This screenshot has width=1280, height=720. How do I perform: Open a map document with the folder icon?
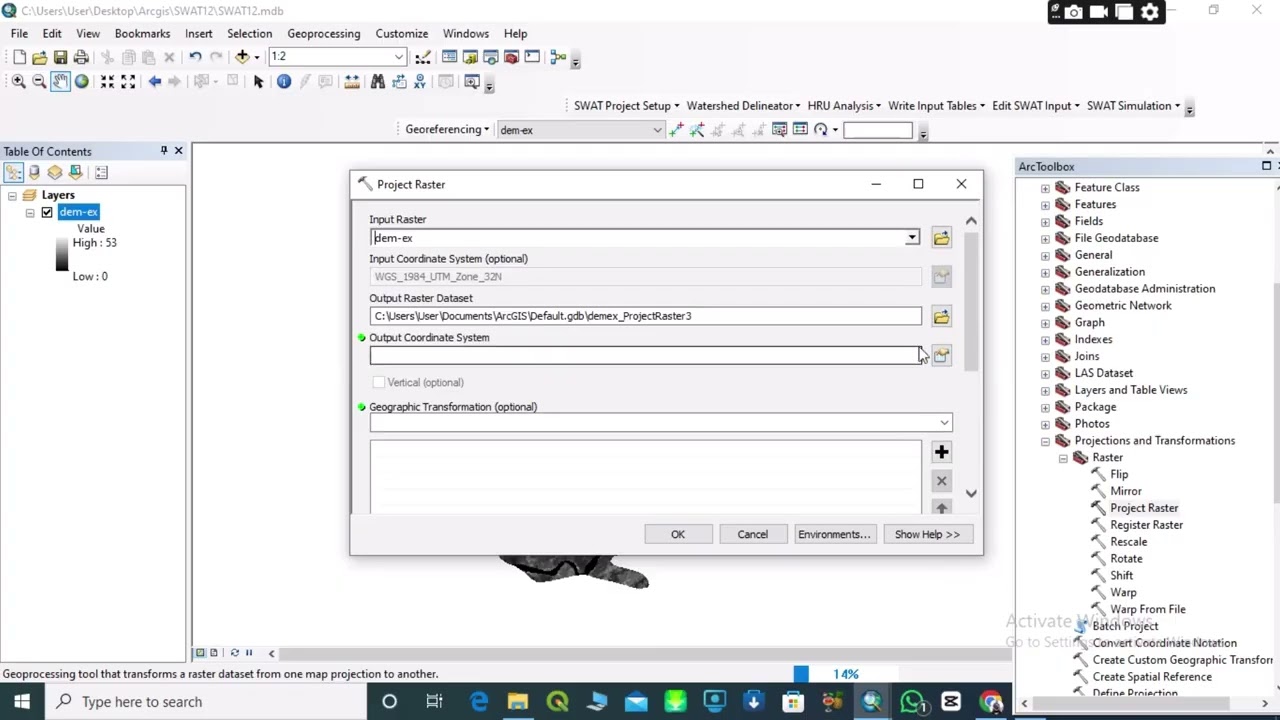click(x=40, y=57)
